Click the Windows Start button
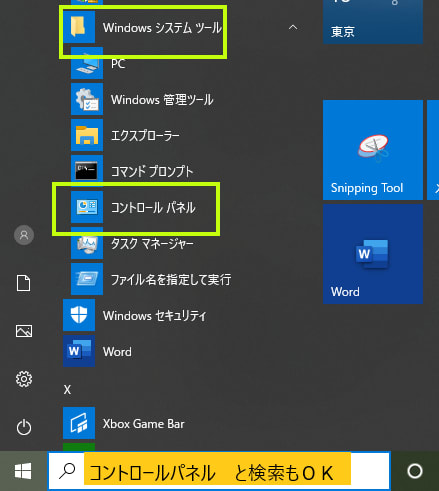The height and width of the screenshot is (491, 439). coord(23,471)
